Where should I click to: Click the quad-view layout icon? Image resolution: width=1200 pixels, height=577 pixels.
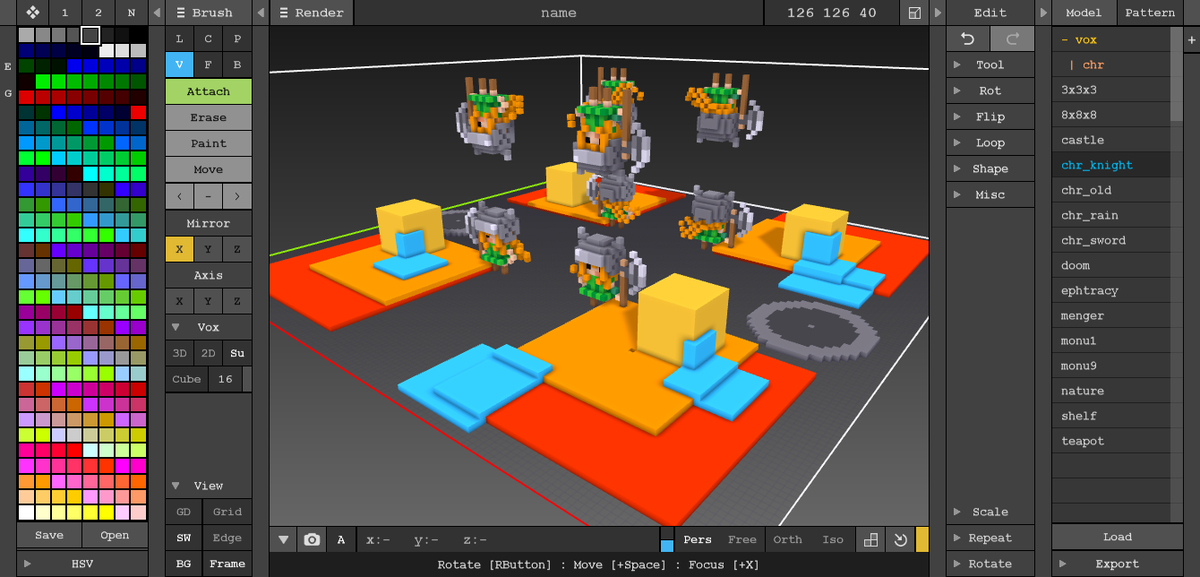pos(869,539)
